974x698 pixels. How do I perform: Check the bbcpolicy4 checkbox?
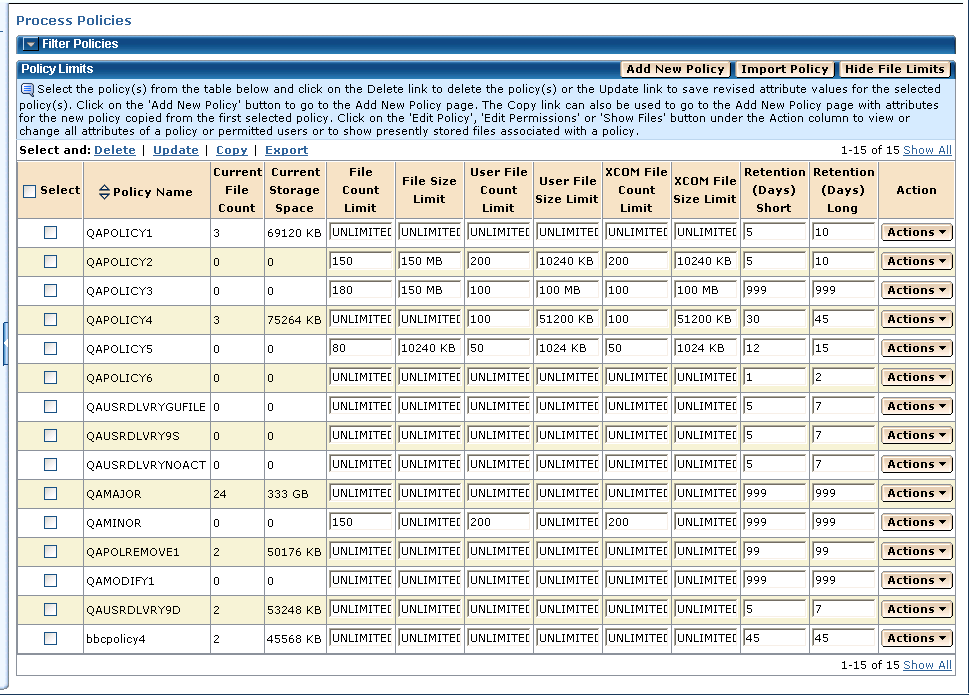click(x=50, y=638)
